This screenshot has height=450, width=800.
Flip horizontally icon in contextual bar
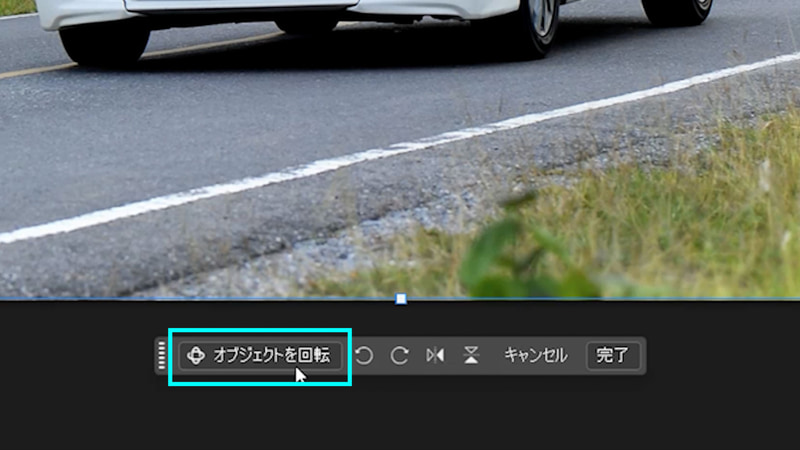click(x=435, y=355)
